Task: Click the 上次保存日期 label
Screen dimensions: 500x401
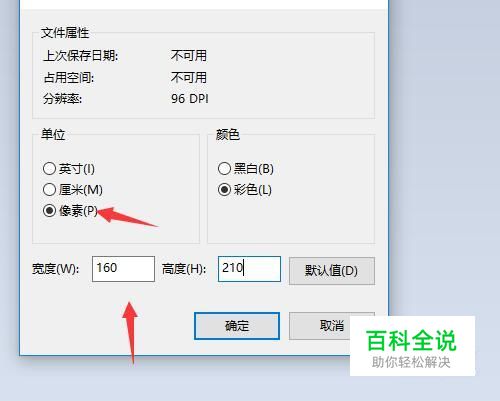Action: pos(81,56)
